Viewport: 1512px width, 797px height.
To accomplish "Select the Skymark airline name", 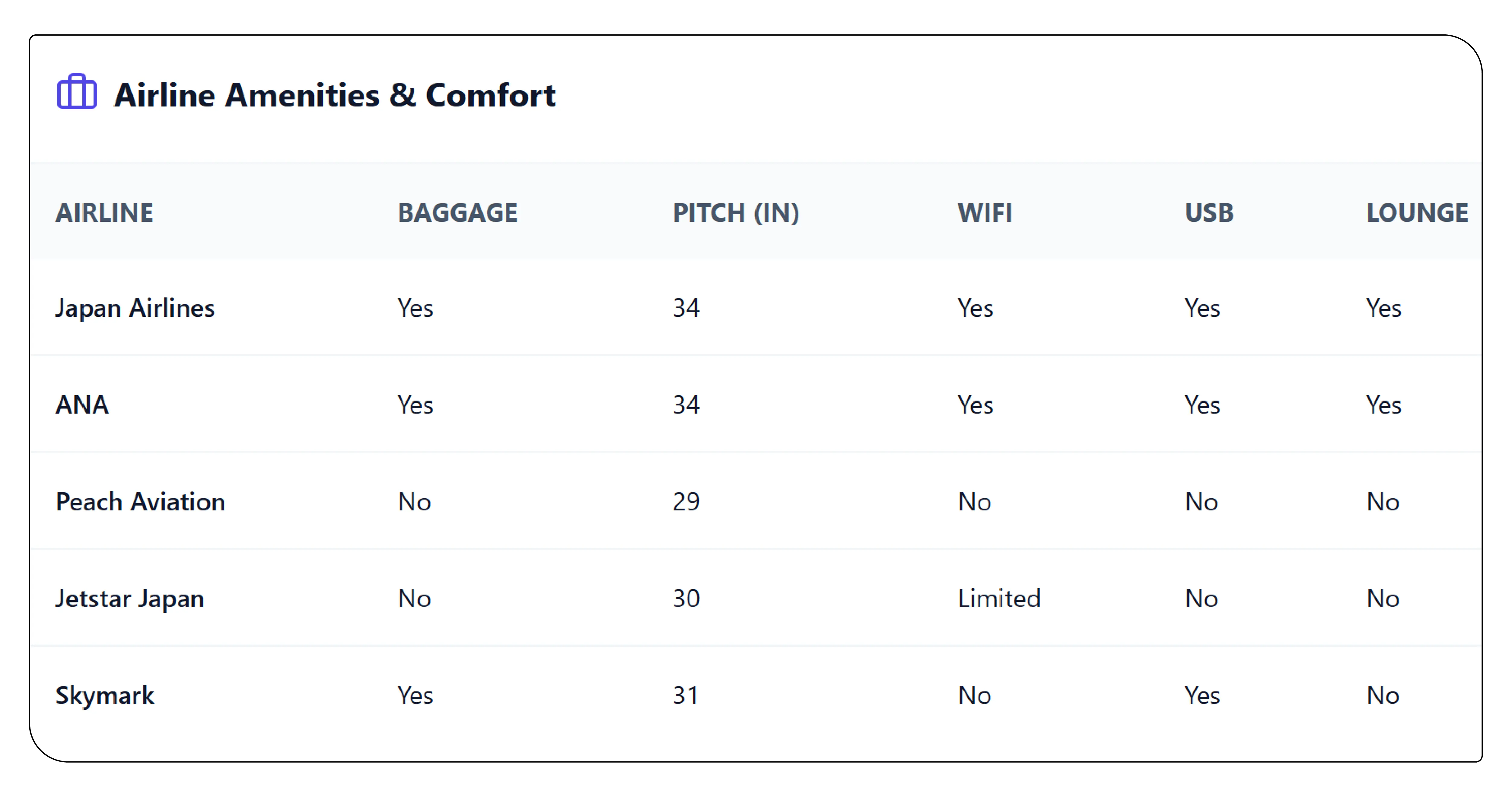I will [x=104, y=695].
